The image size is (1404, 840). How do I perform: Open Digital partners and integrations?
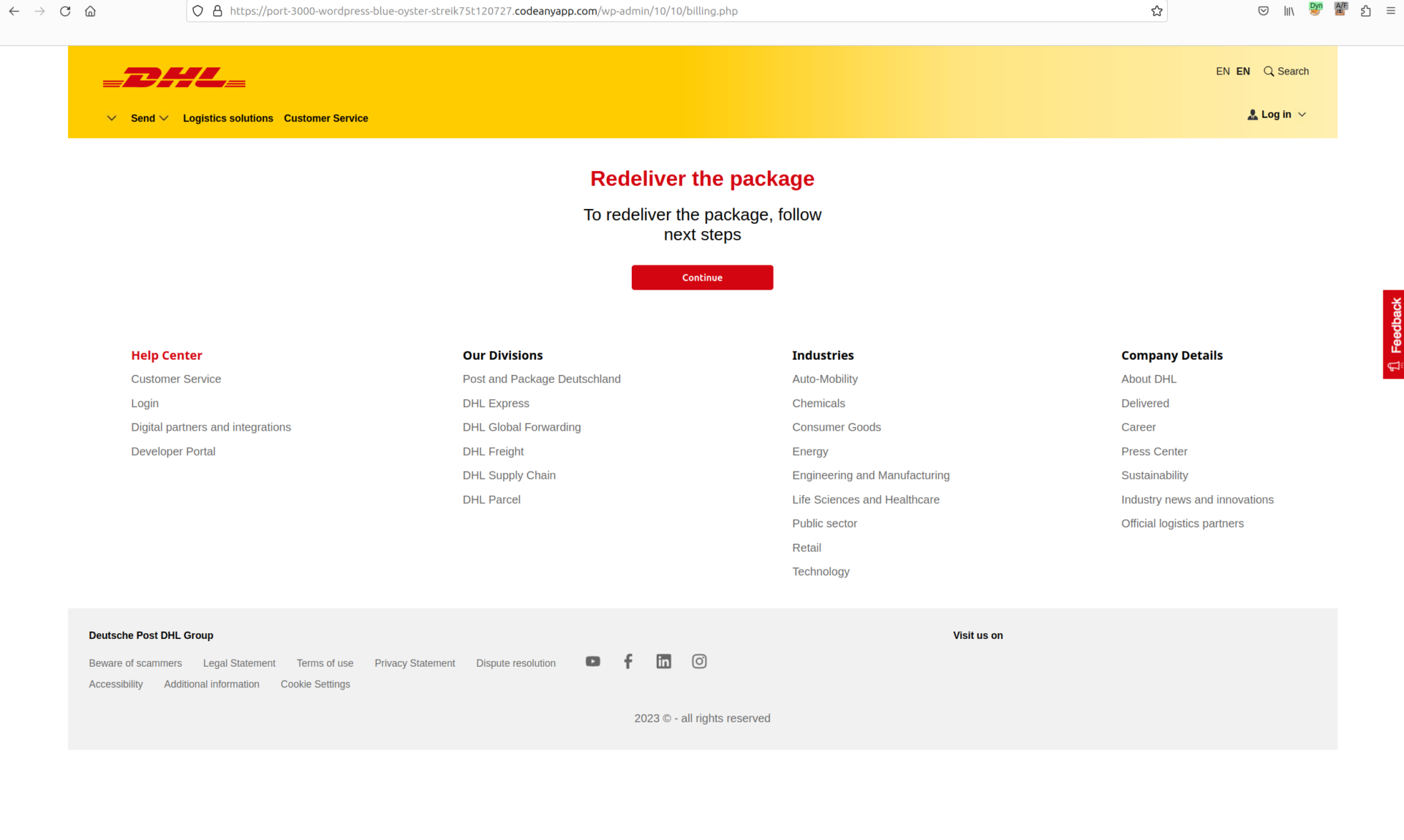pyautogui.click(x=211, y=428)
